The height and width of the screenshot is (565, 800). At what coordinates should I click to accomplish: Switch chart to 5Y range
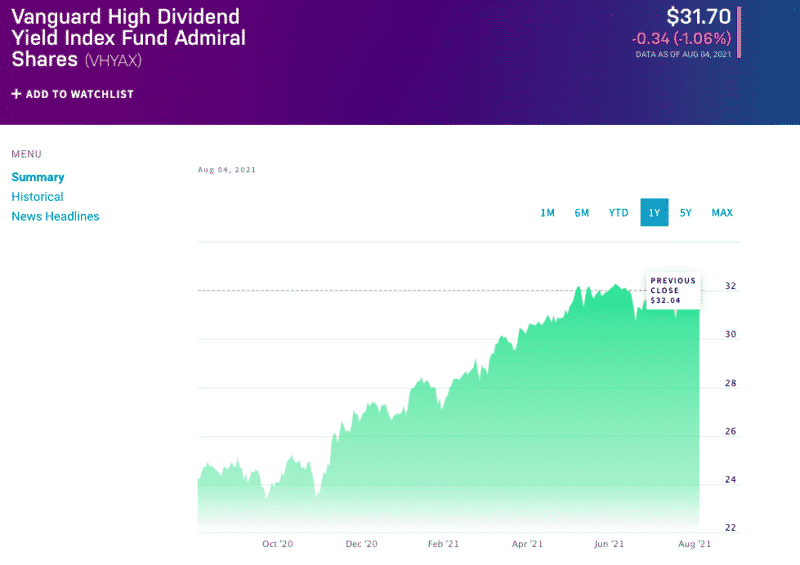click(685, 213)
